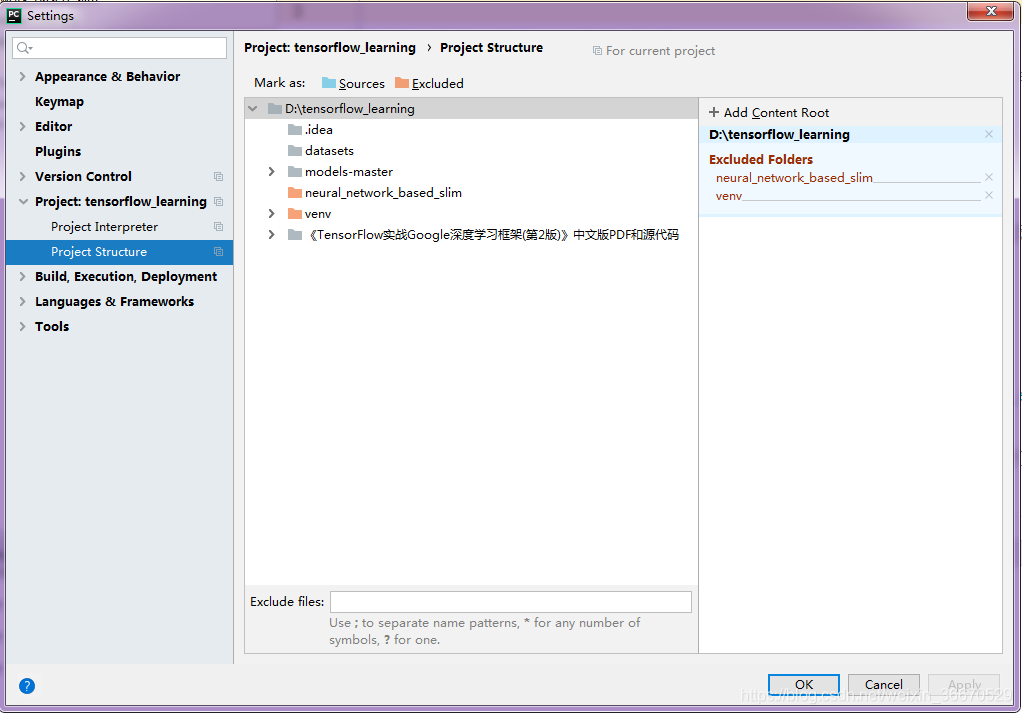Click the .idea folder icon
This screenshot has width=1022, height=714.
[x=295, y=130]
